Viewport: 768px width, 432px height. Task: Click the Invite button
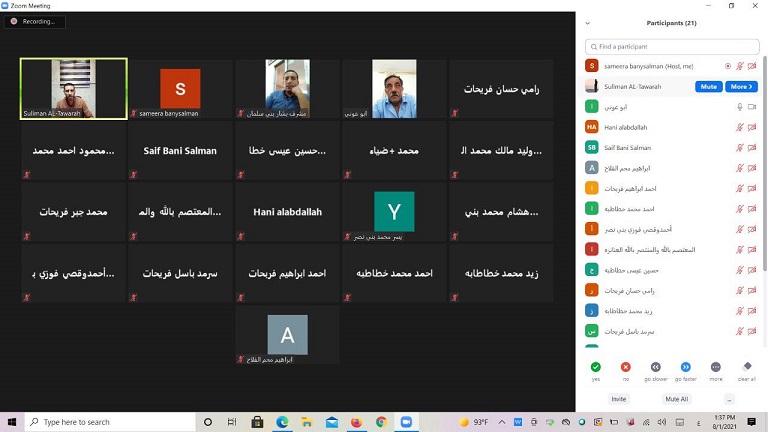[619, 399]
